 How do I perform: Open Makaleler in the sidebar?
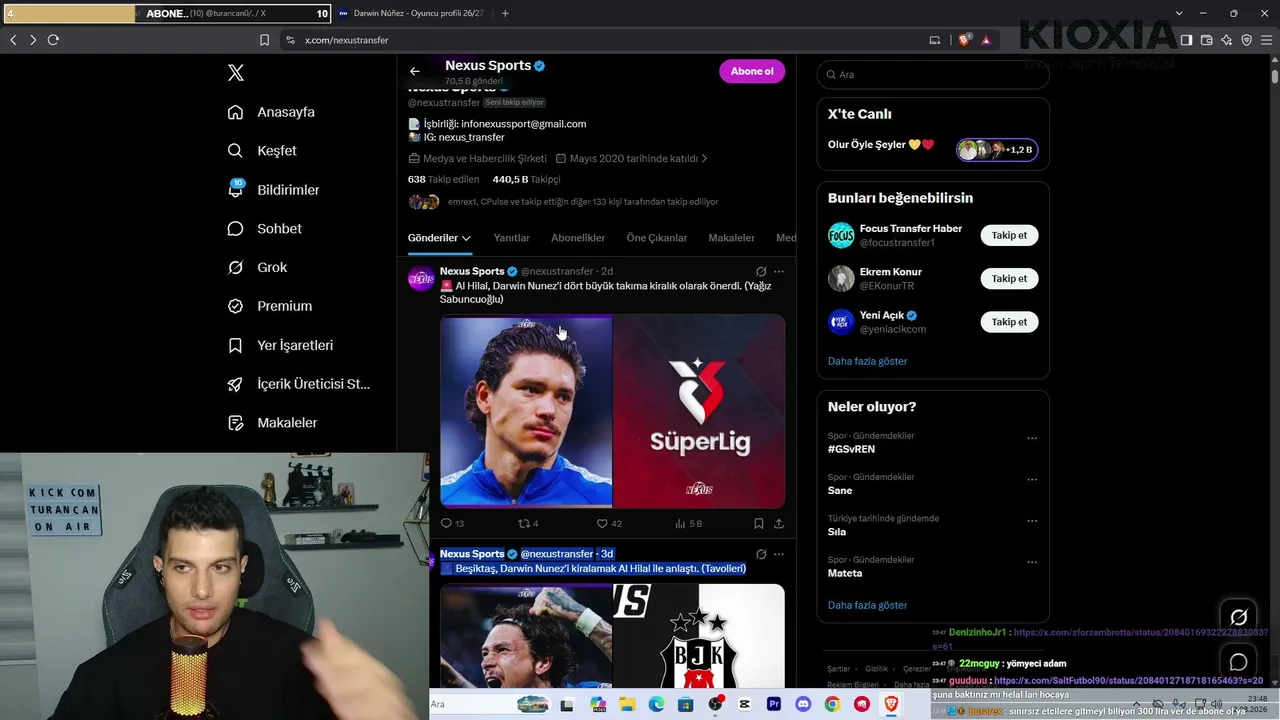pyautogui.click(x=272, y=423)
